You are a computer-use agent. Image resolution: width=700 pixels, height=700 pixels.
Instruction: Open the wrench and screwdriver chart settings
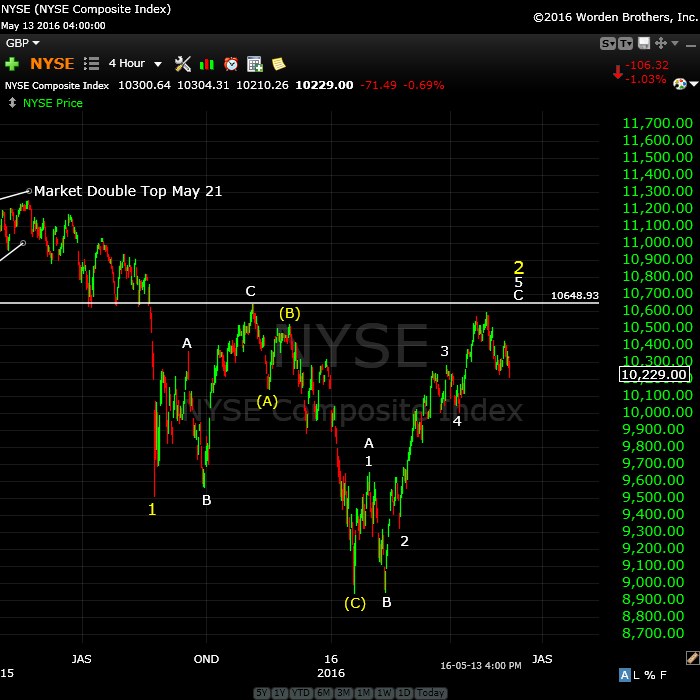pos(183,64)
